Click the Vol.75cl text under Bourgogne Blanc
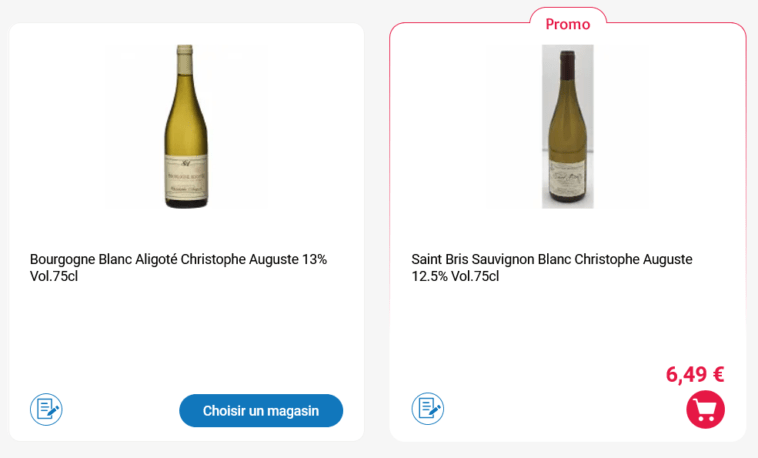The height and width of the screenshot is (458, 758). pyautogui.click(x=54, y=276)
